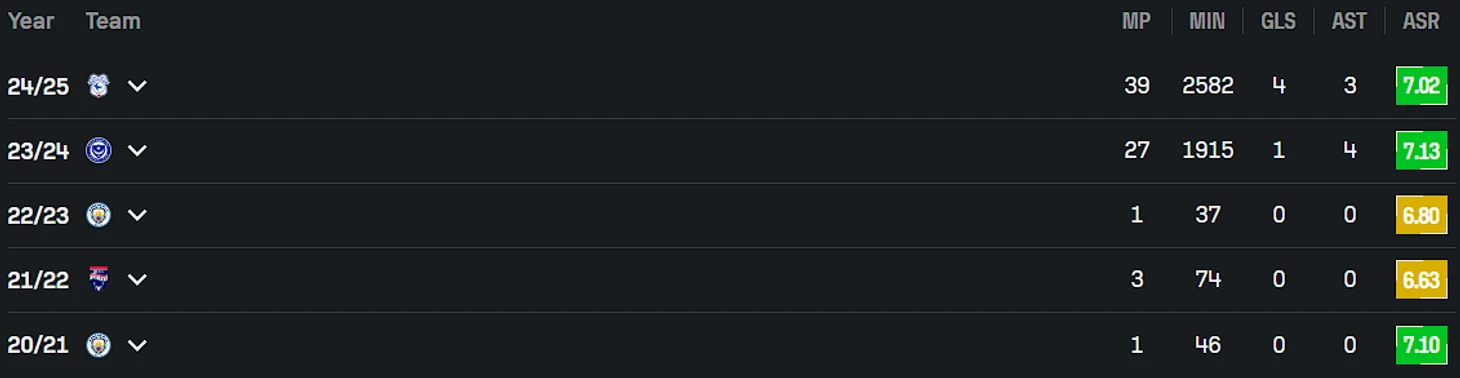Click the 23/24 season team crest
1460x378 pixels.
click(98, 151)
